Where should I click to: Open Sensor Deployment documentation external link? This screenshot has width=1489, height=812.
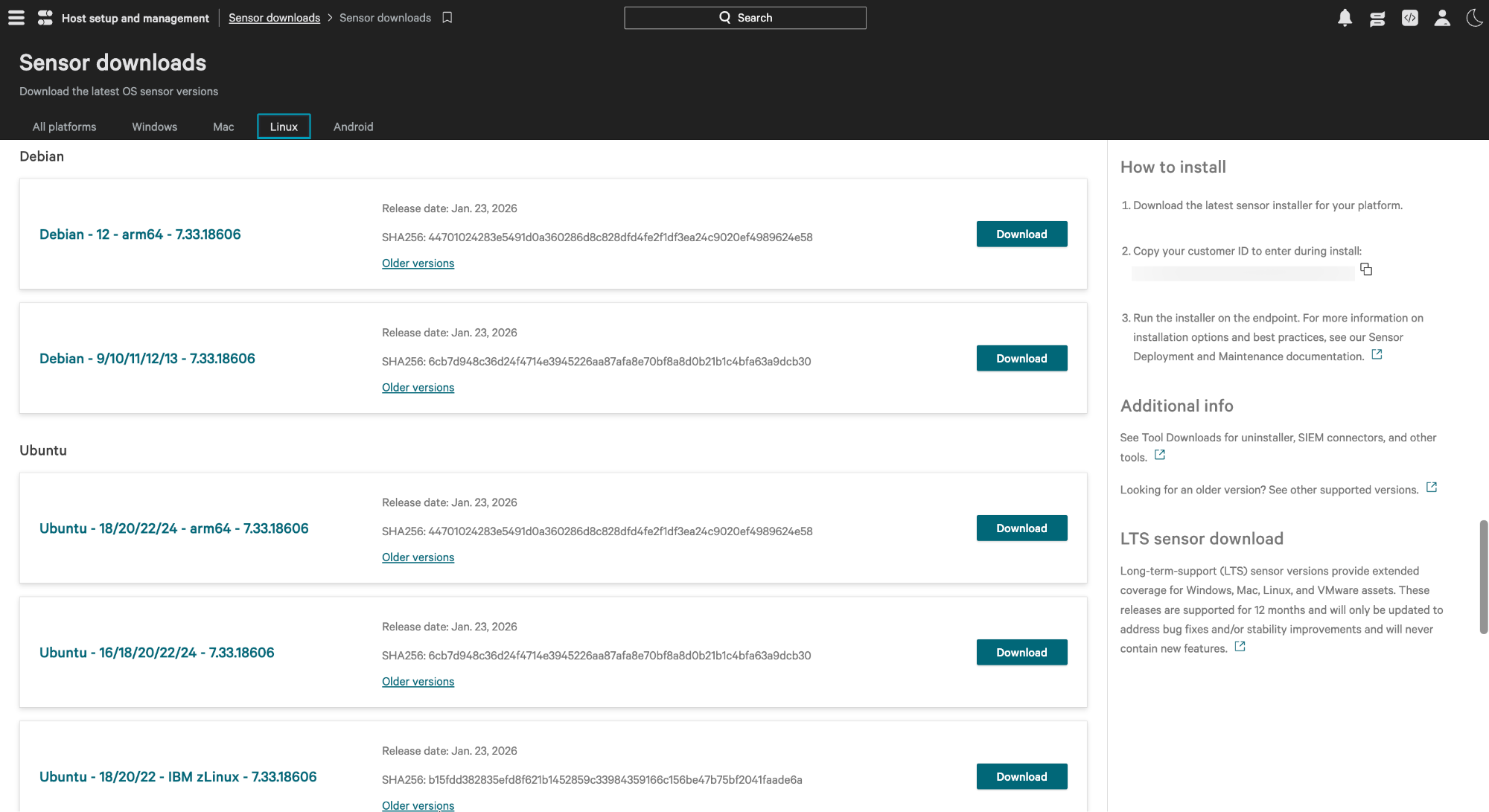tap(1377, 355)
